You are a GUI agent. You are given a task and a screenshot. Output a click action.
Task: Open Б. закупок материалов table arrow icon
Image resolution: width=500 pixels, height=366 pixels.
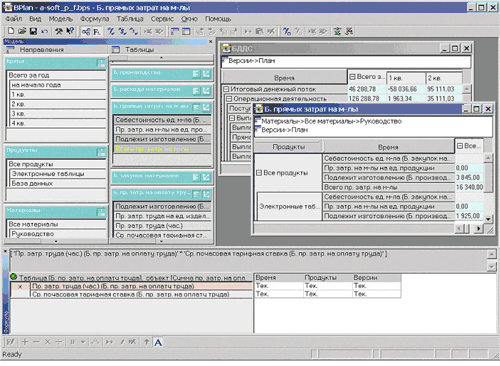click(206, 177)
